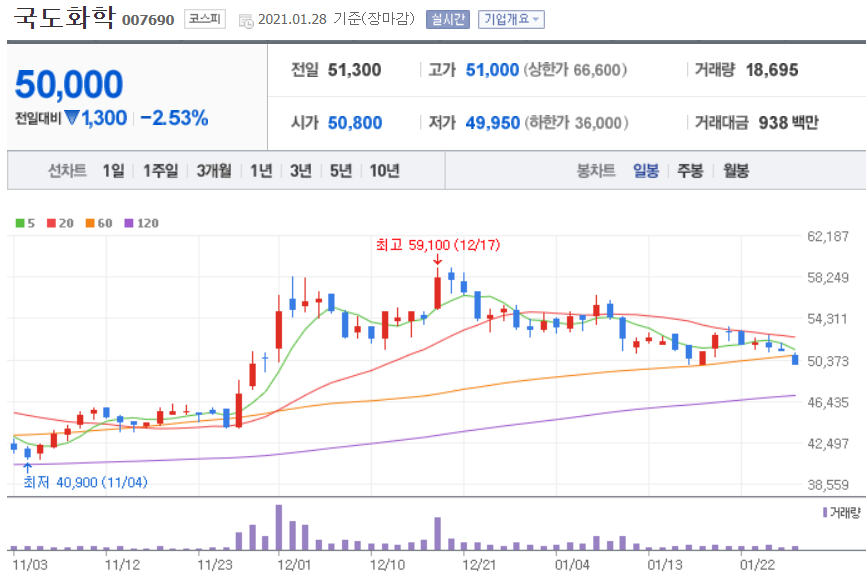
Task: Select the 1주일 line chart period
Action: click(x=160, y=171)
